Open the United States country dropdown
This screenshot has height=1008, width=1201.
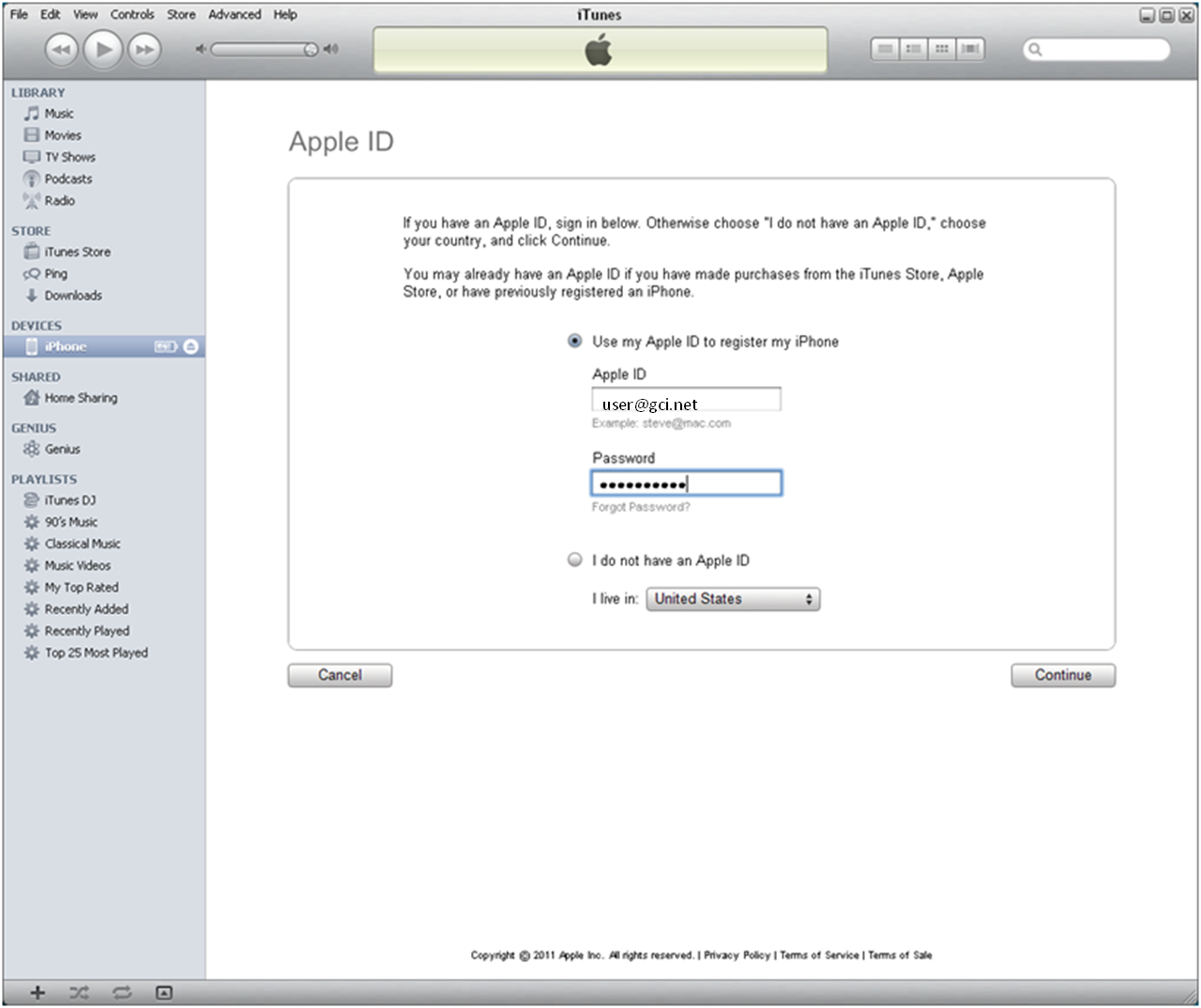[733, 599]
